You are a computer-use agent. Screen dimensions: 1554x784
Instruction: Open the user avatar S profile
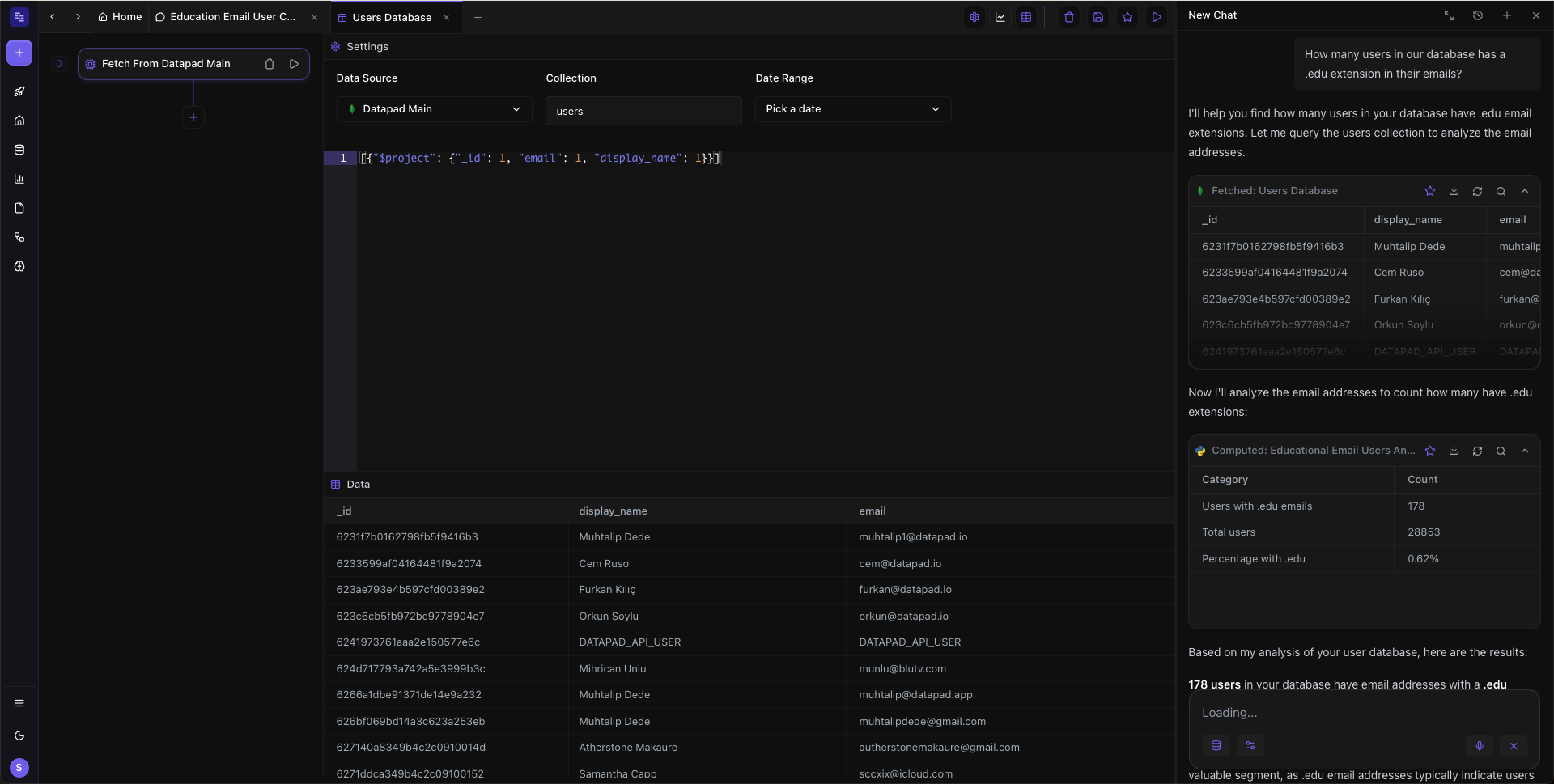[19, 768]
